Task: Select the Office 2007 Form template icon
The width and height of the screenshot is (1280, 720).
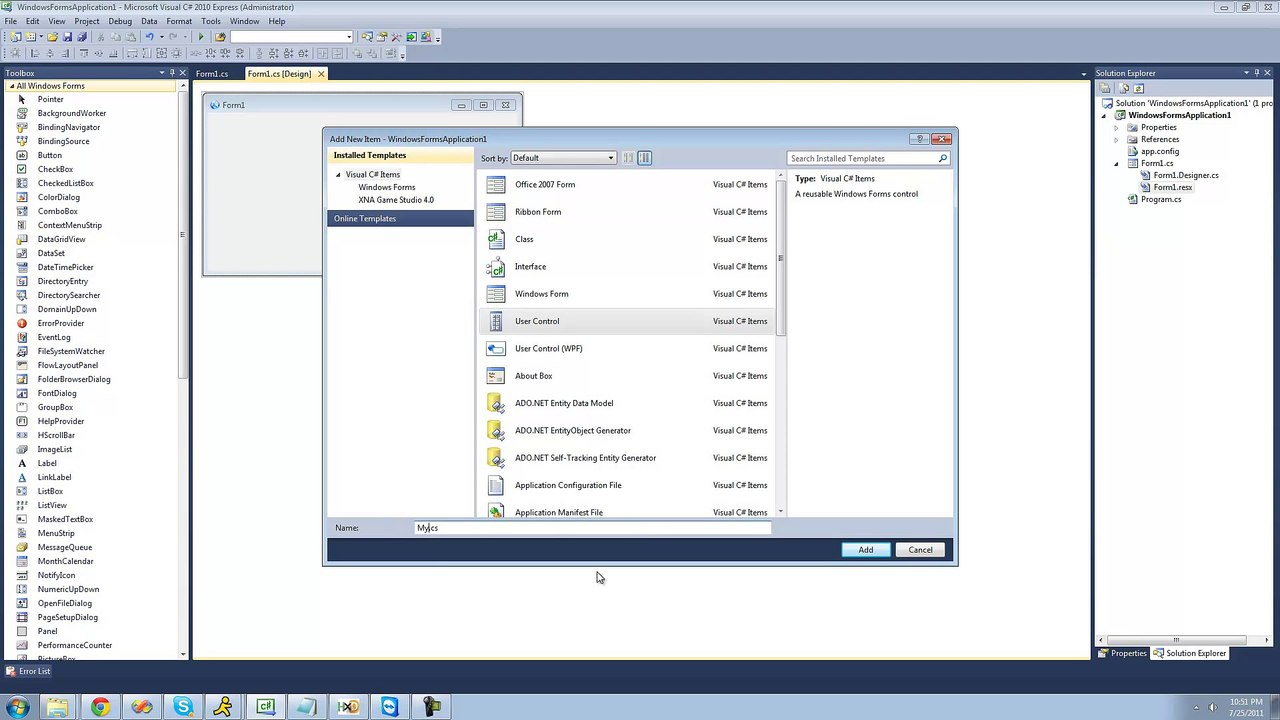Action: [x=496, y=185]
